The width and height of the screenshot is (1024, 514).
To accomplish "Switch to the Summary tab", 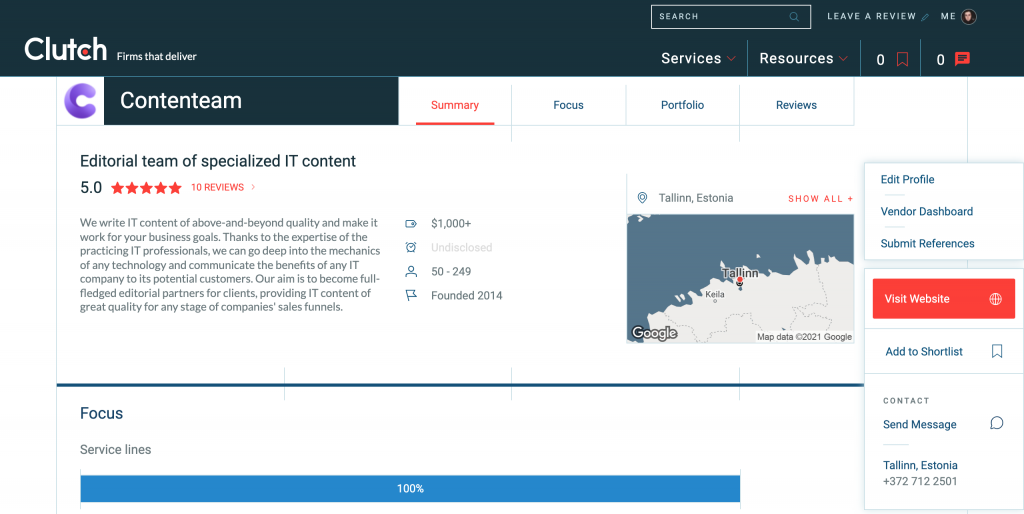I will (x=455, y=105).
